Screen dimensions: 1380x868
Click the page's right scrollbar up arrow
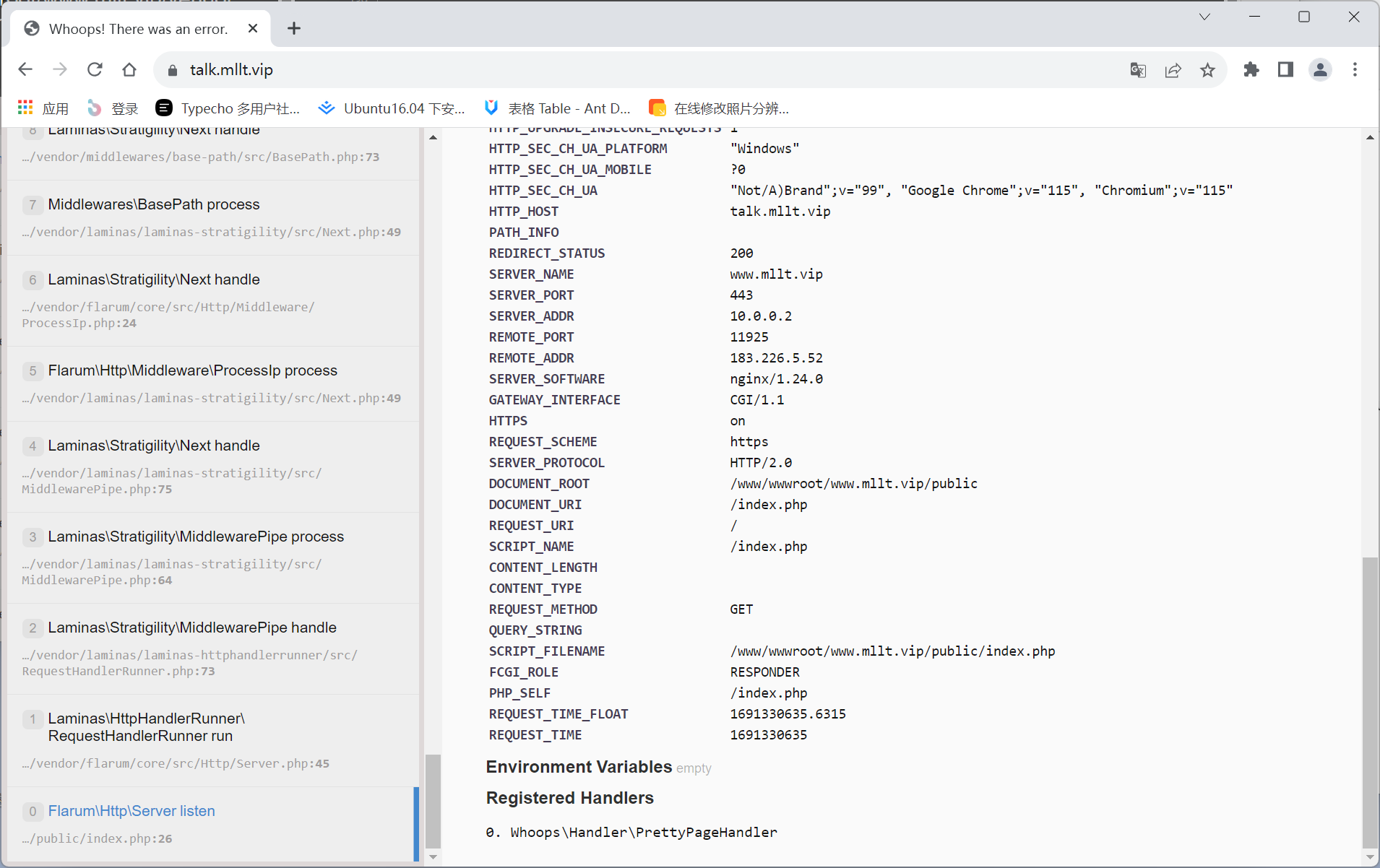coord(1370,137)
